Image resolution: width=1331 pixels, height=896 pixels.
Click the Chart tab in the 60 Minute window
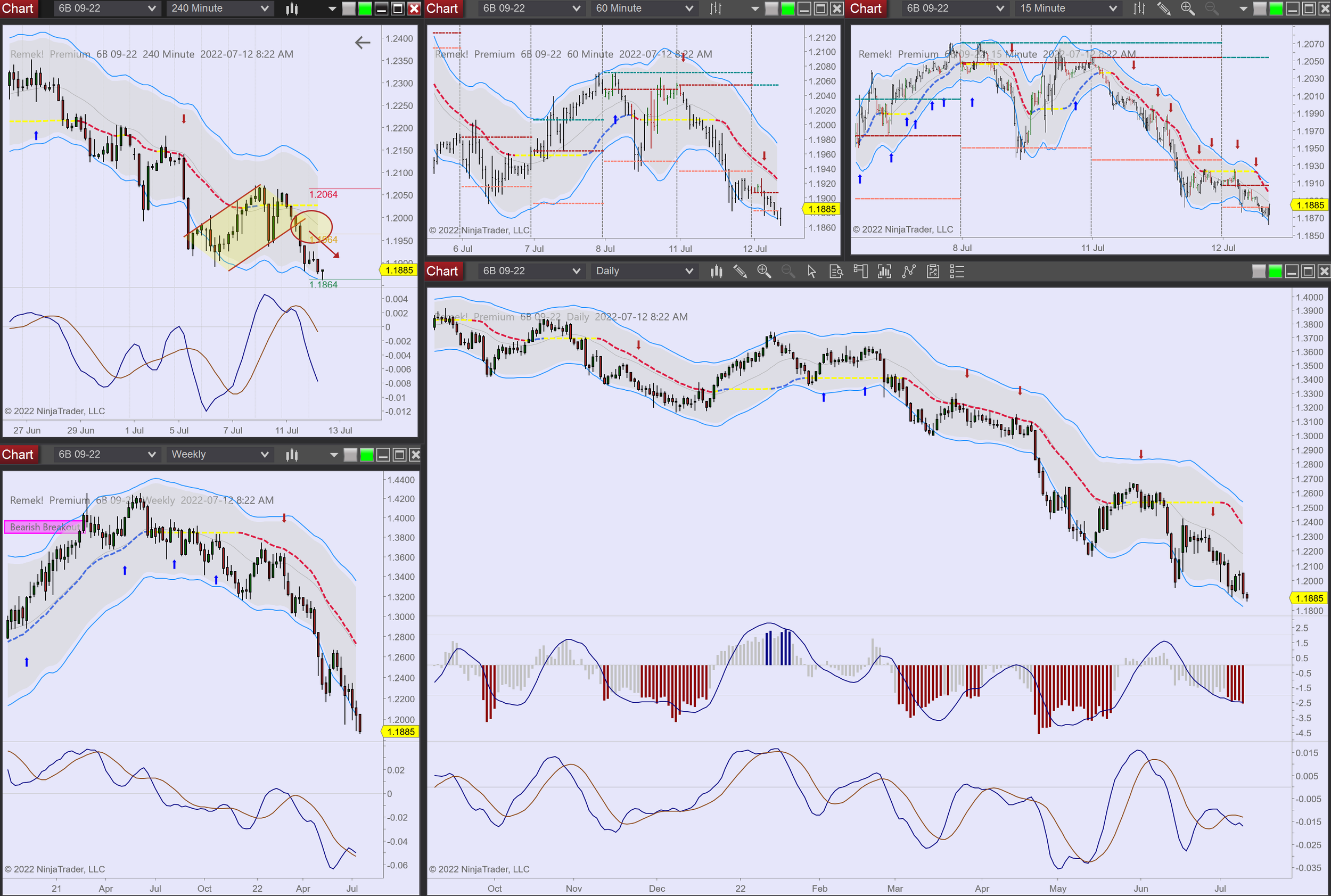[x=442, y=9]
